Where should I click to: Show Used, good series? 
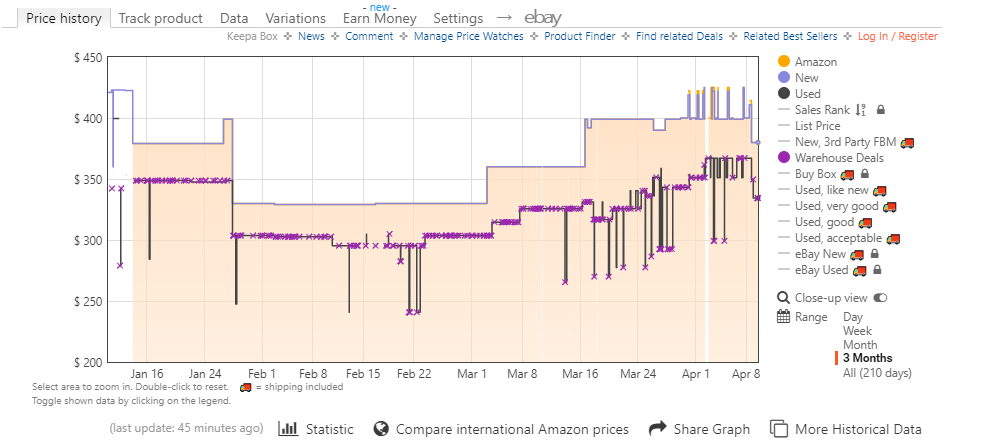click(x=824, y=222)
